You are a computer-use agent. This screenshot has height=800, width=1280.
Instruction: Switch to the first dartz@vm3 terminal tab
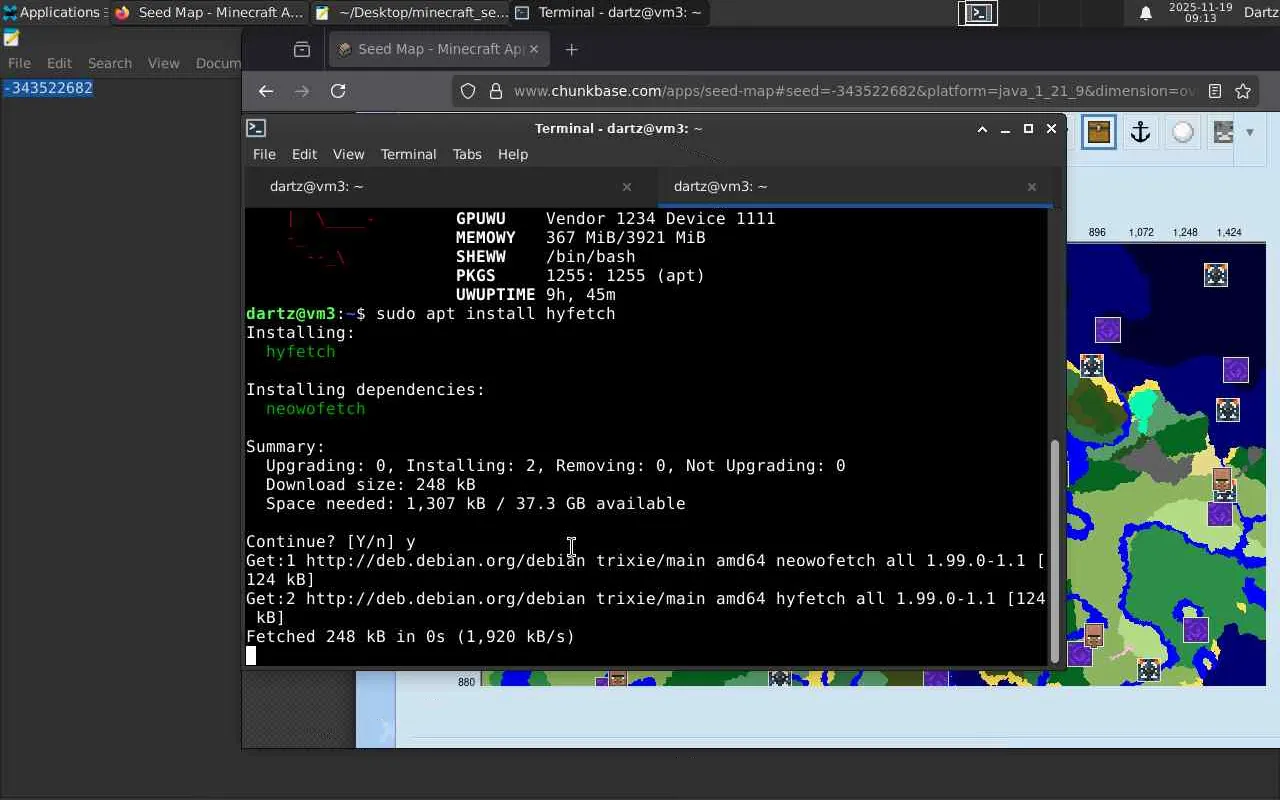(451, 186)
